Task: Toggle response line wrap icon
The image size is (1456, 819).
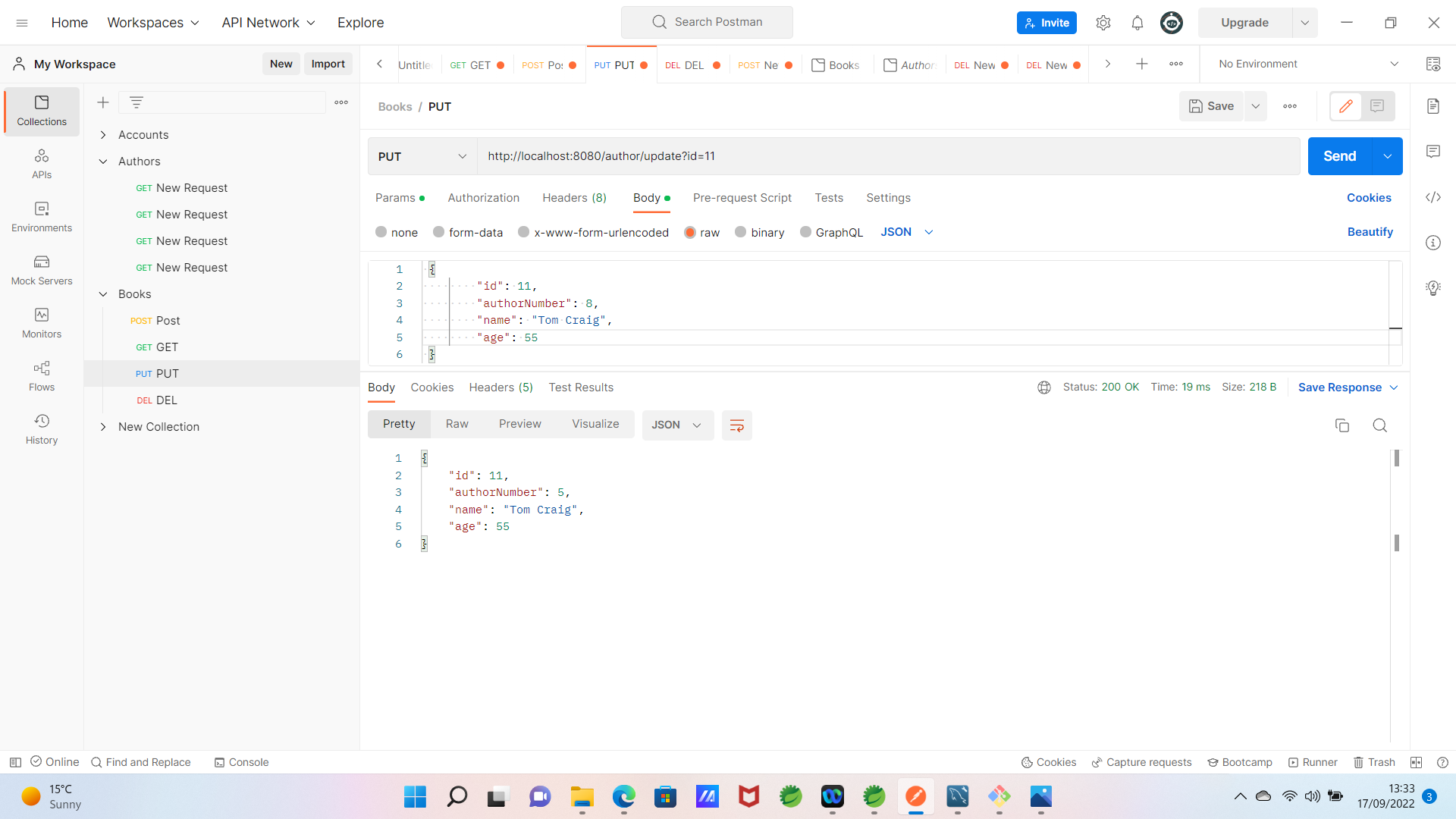Action: click(x=736, y=425)
